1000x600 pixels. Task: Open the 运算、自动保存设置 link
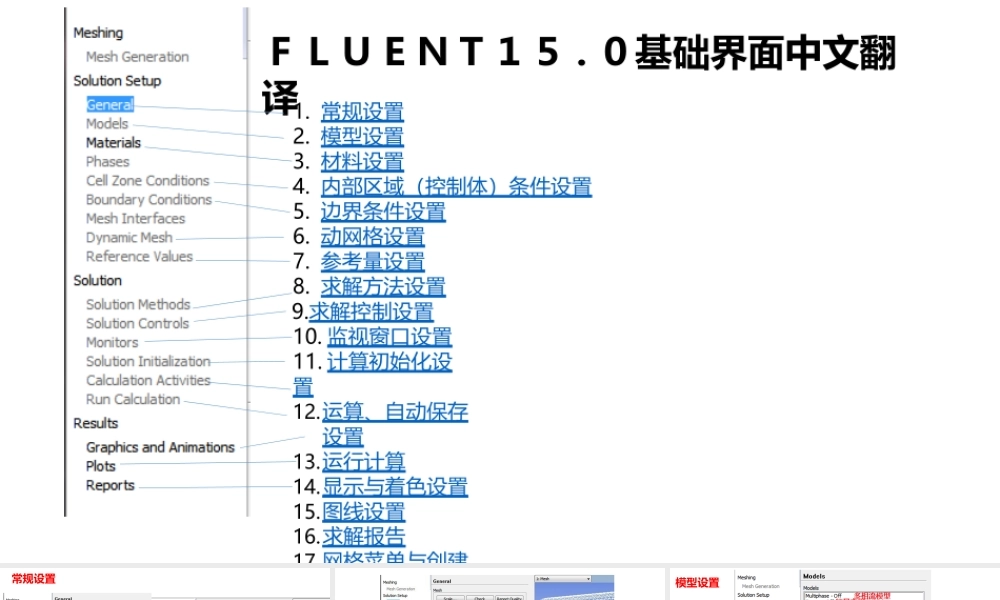[x=395, y=411]
